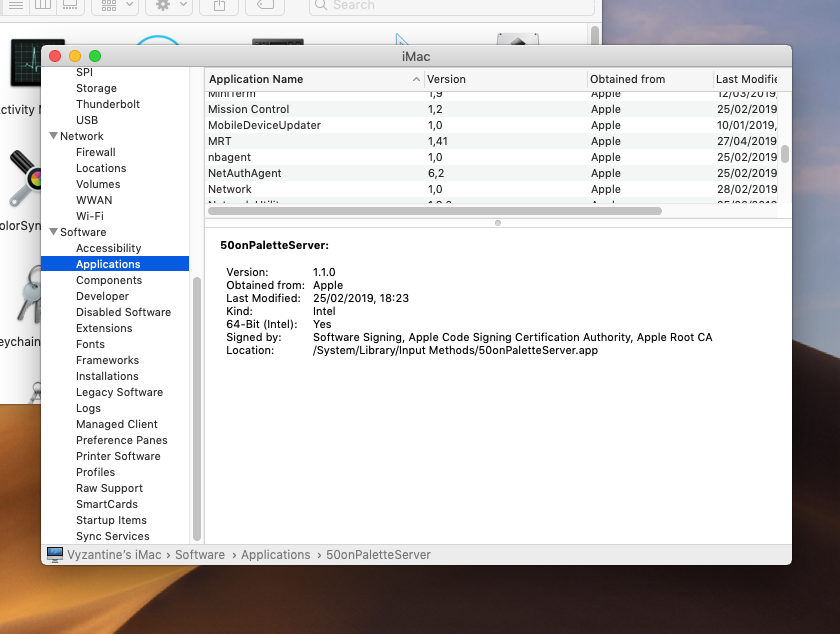Open group-by dropdown in Finder toolbar
Image resolution: width=840 pixels, height=634 pixels.
(116, 5)
